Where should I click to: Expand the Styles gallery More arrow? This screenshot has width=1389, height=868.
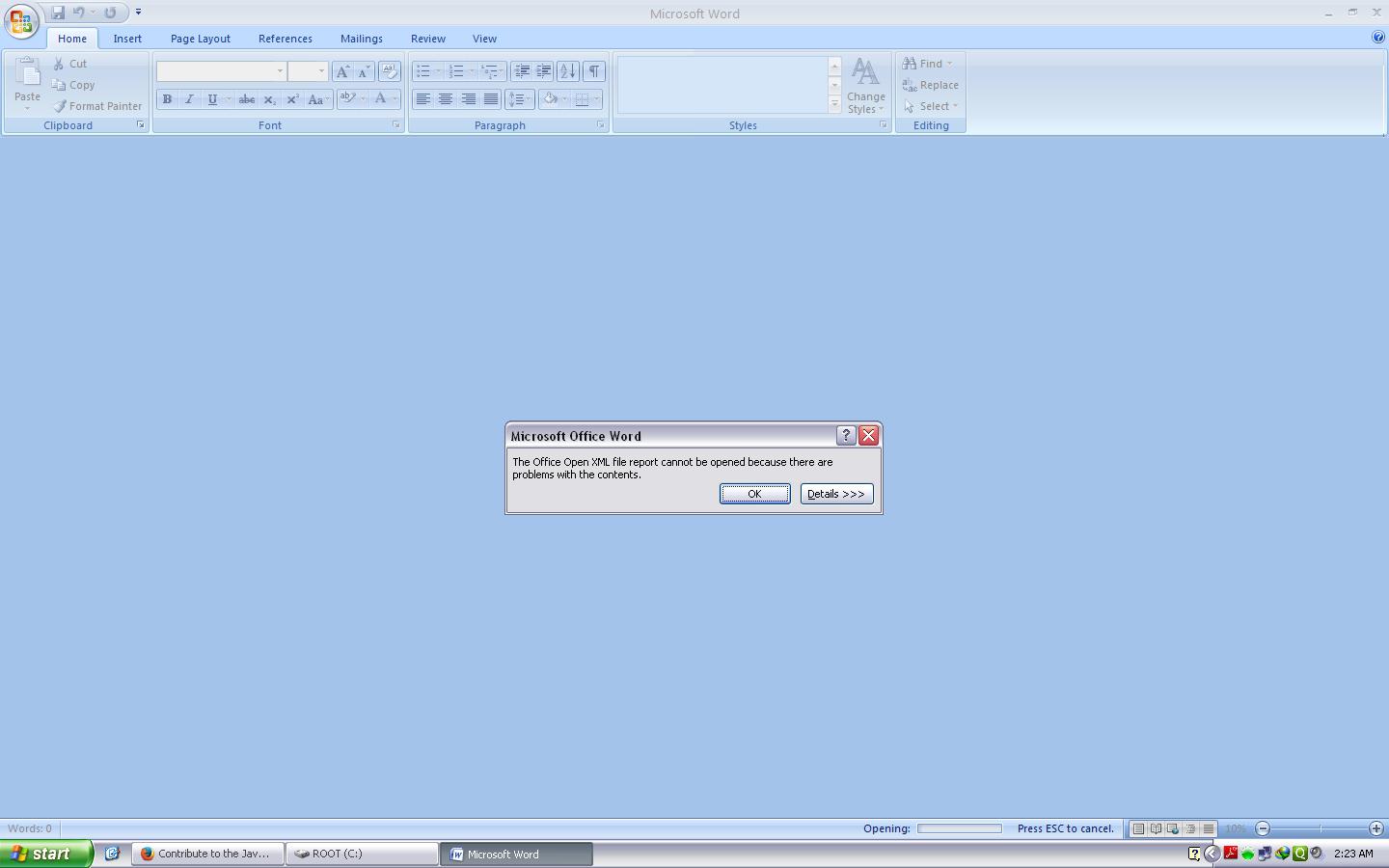click(834, 104)
